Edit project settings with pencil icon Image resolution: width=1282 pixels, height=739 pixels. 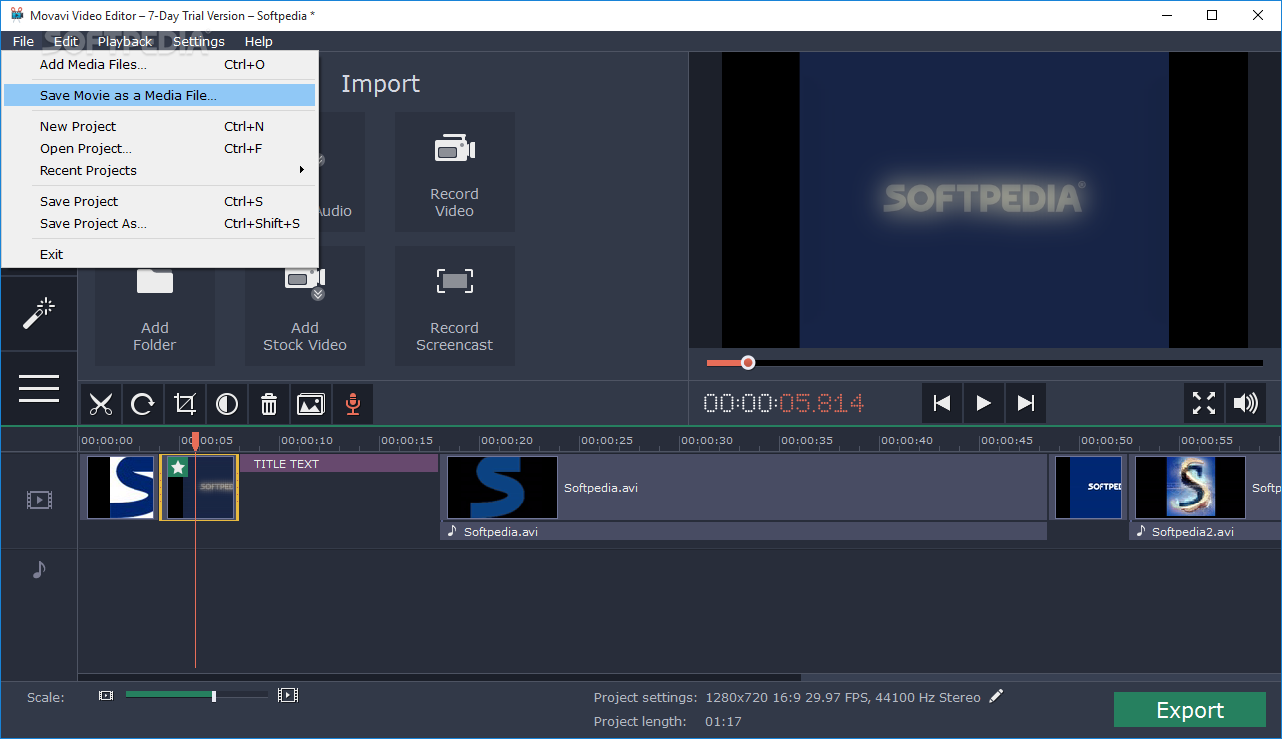tap(996, 697)
